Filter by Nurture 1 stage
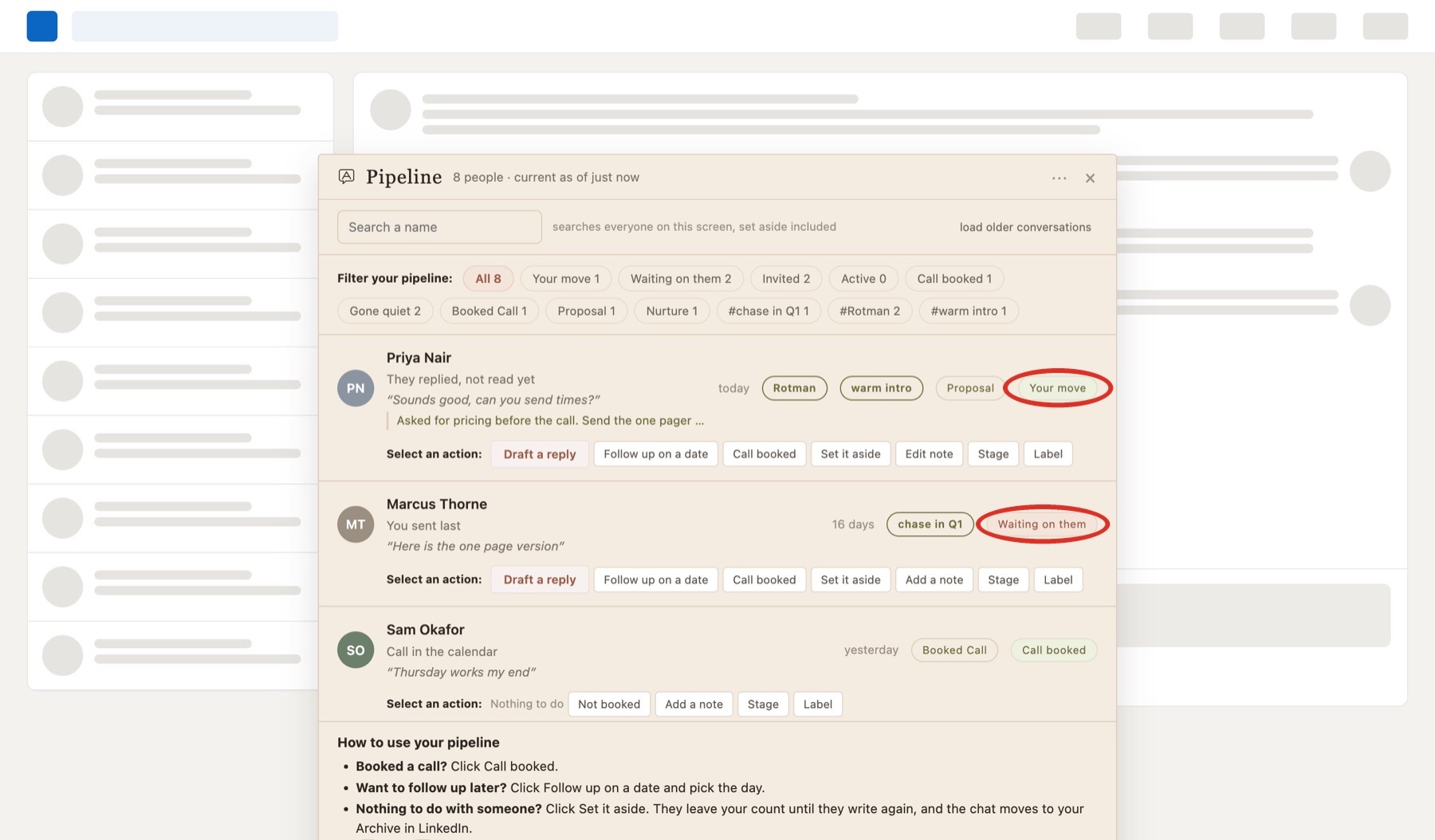 [671, 311]
